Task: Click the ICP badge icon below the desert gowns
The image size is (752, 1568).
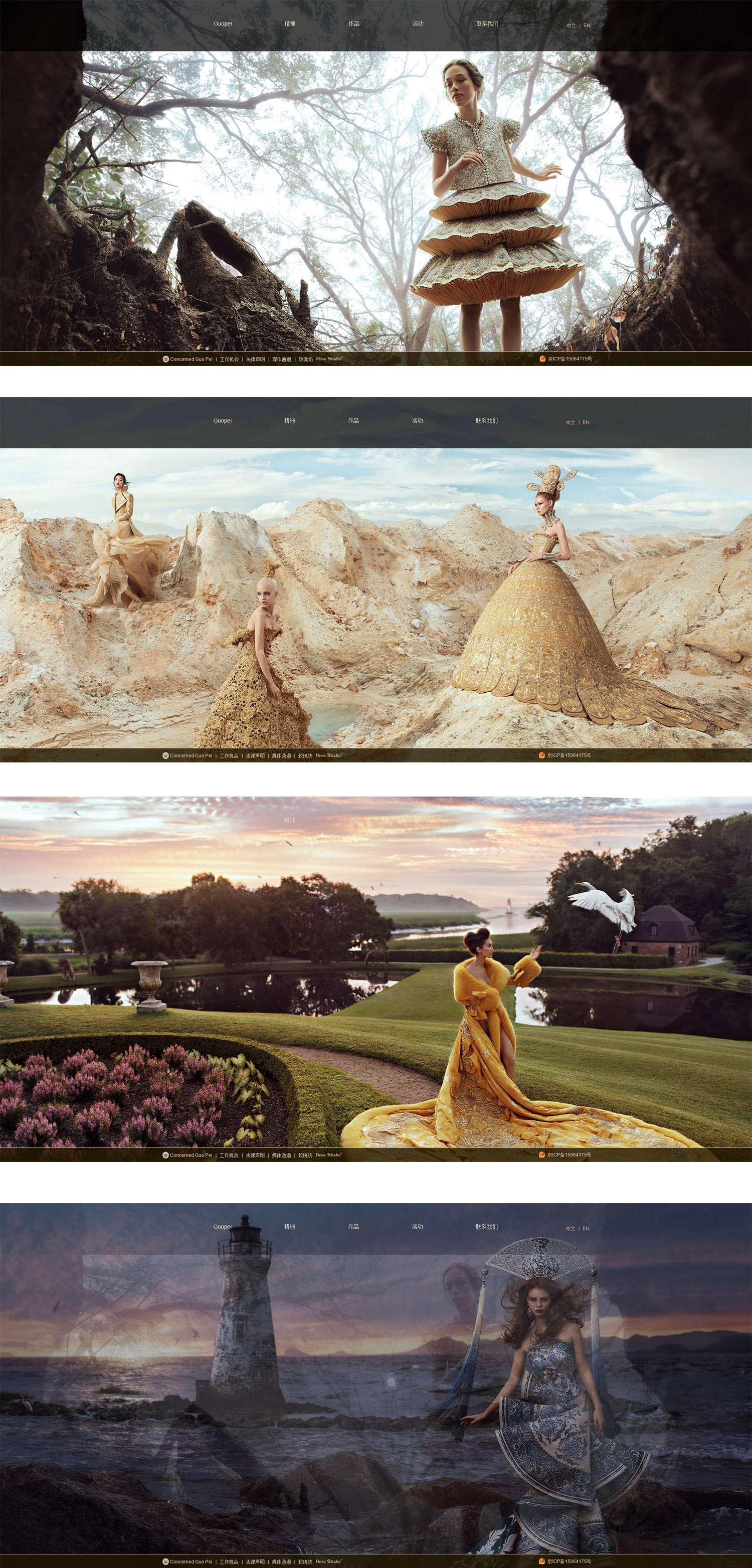Action: [541, 755]
